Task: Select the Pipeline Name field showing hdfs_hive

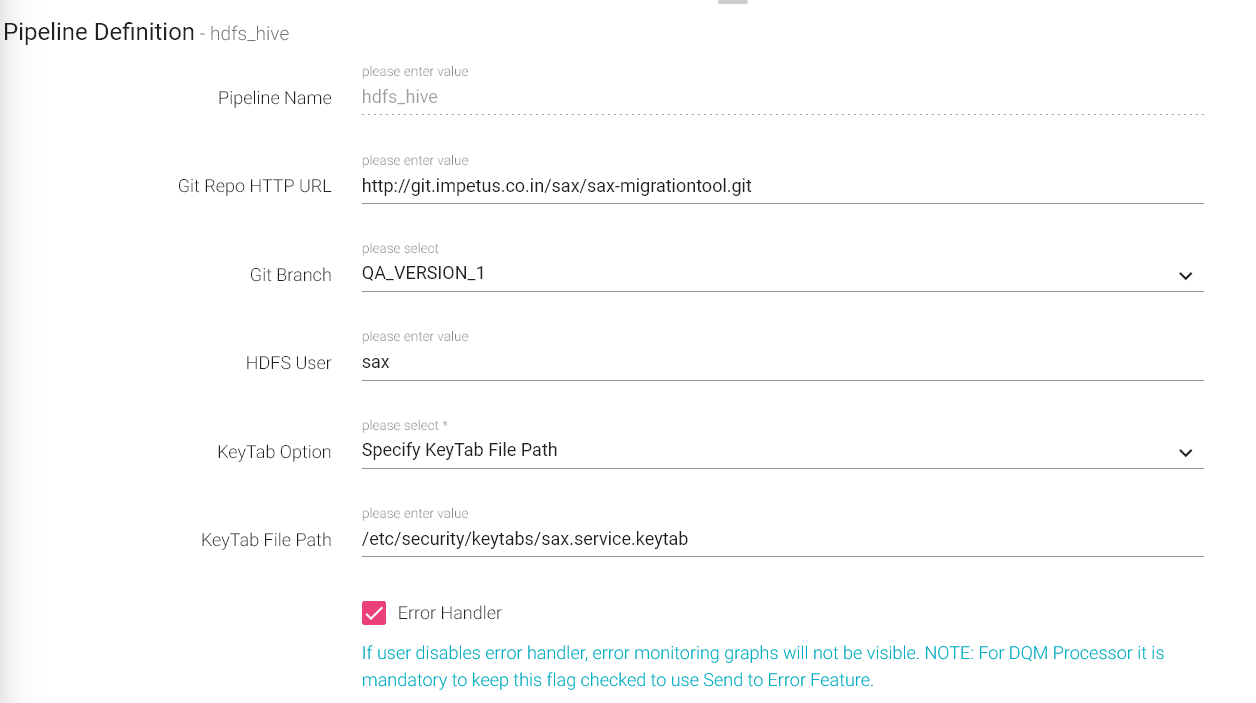Action: (x=782, y=97)
